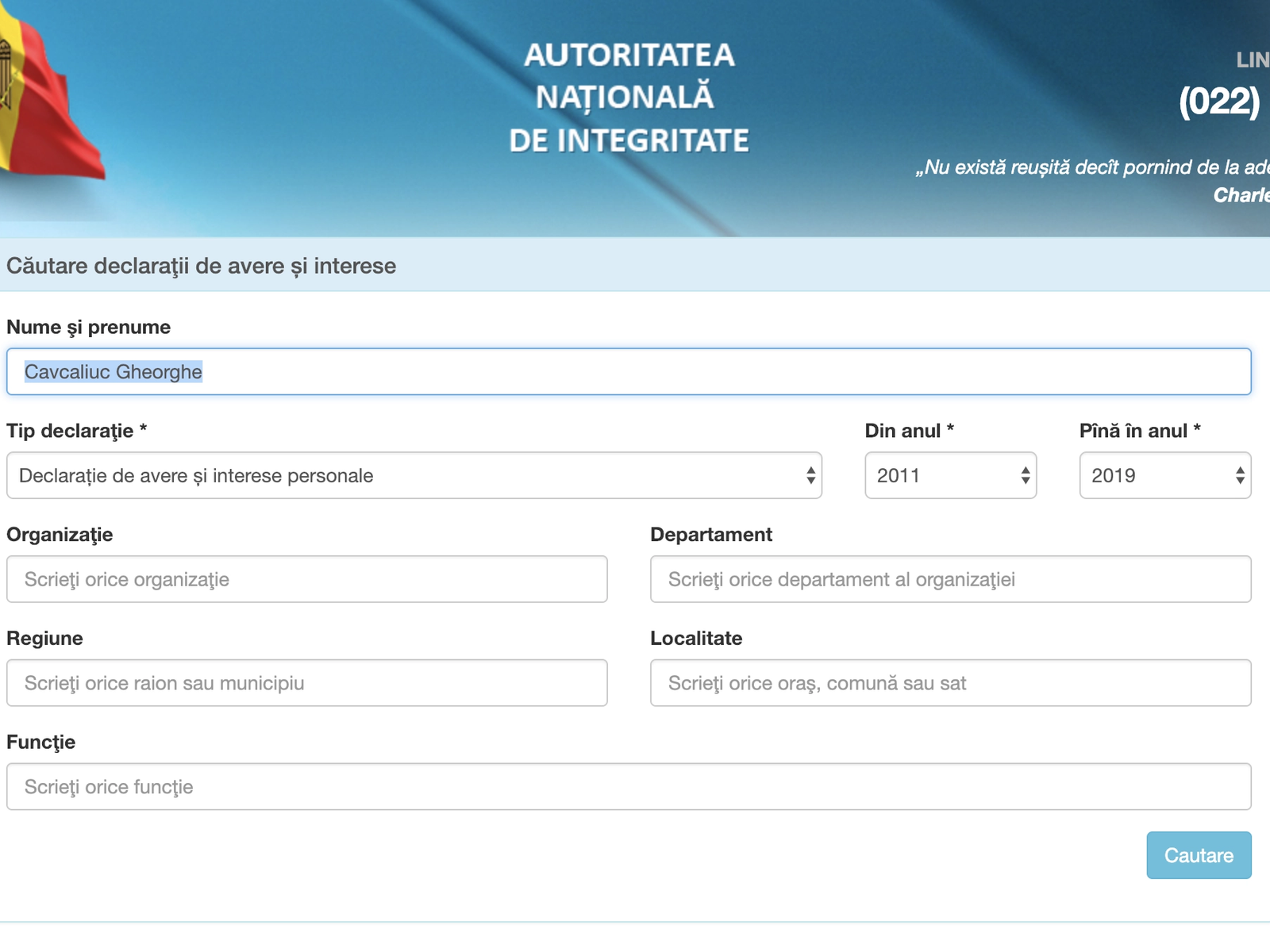Expand the Din anul year selector showing 2011
This screenshot has height=952, width=1270.
coord(950,475)
